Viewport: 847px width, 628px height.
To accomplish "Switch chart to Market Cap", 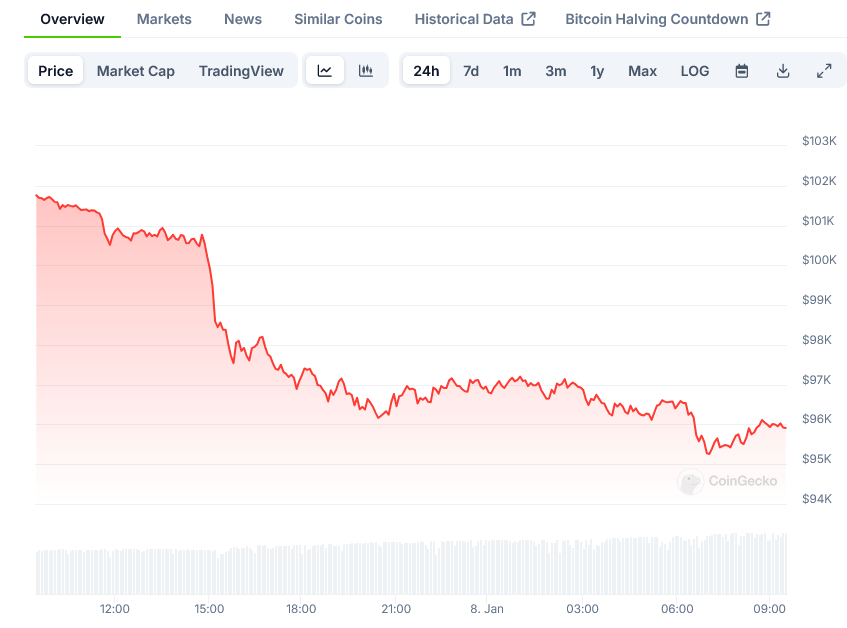I will tap(135, 71).
